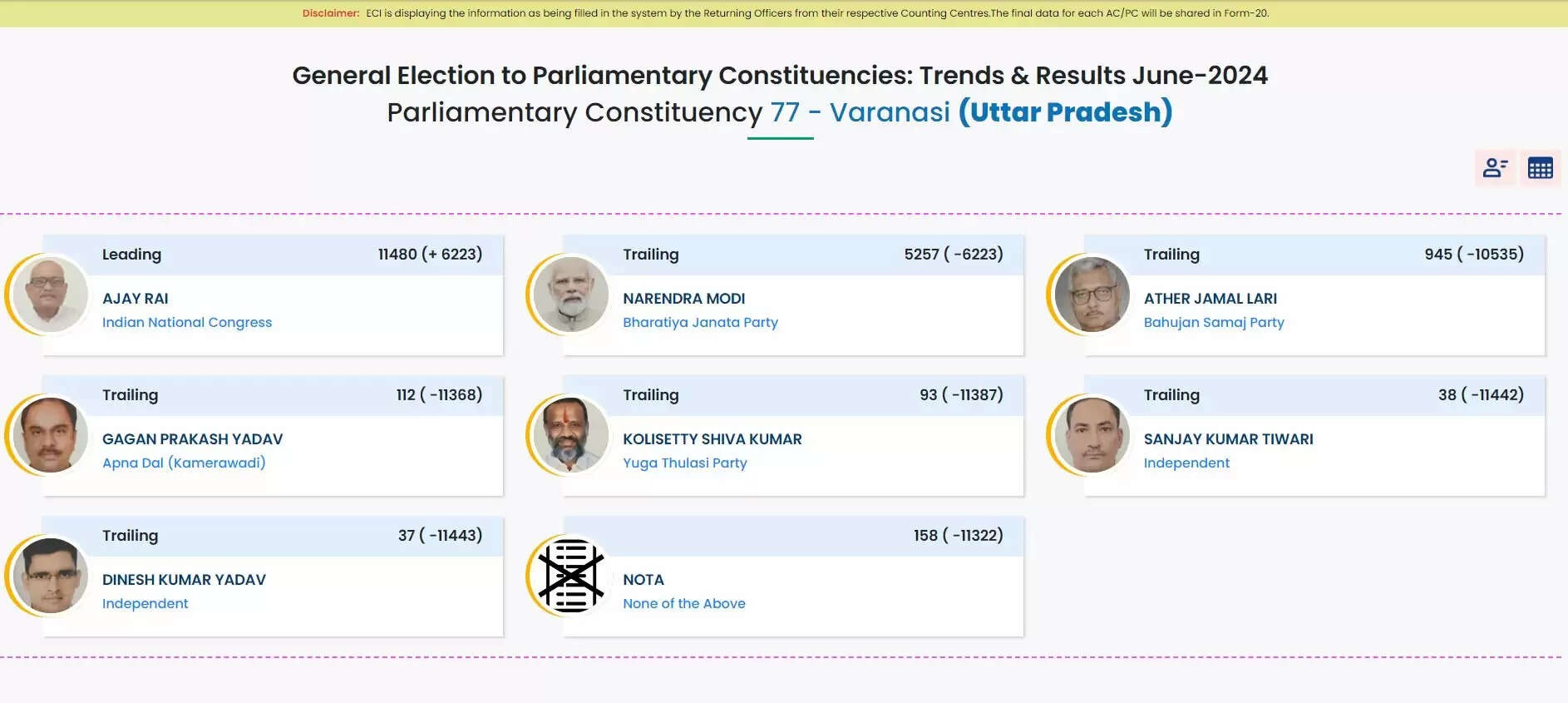
Task: Click the Indian National Congress party label
Action: pos(187,323)
